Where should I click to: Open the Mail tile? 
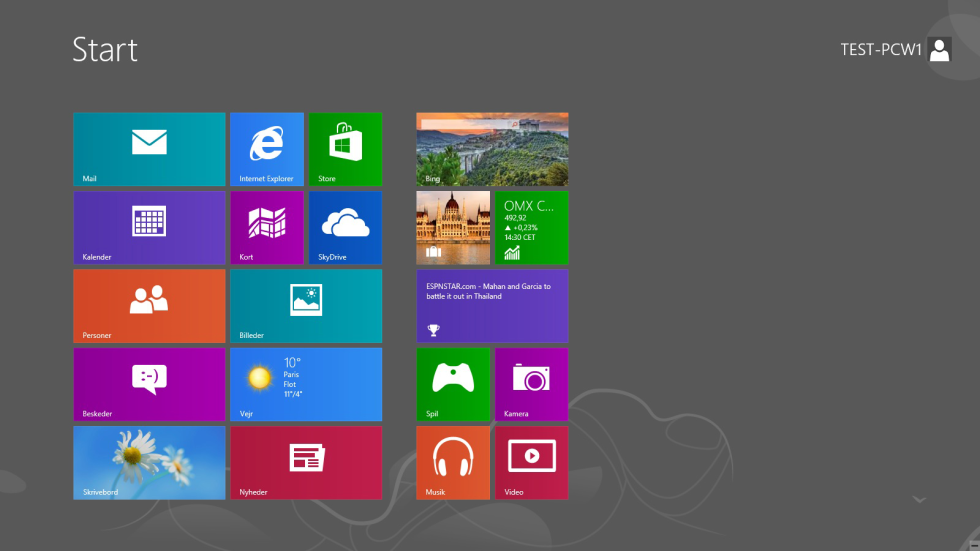149,149
